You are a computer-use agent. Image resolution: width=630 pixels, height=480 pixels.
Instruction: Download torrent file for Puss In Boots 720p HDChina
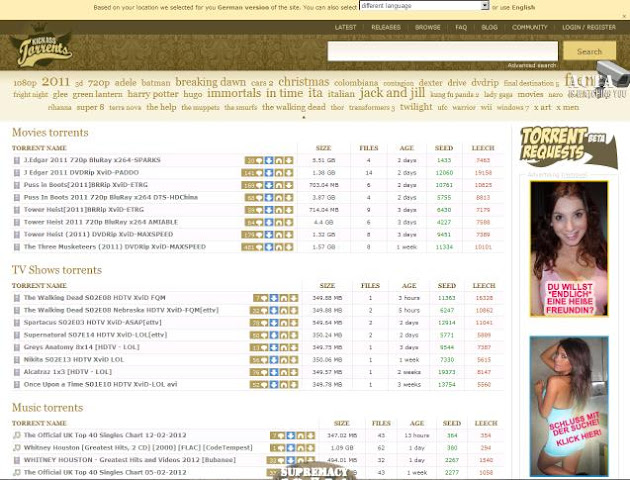click(x=289, y=198)
